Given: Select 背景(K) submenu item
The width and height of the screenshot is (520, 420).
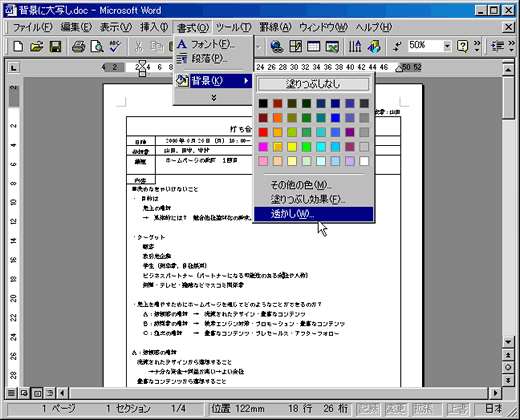Looking at the screenshot, I should point(213,81).
